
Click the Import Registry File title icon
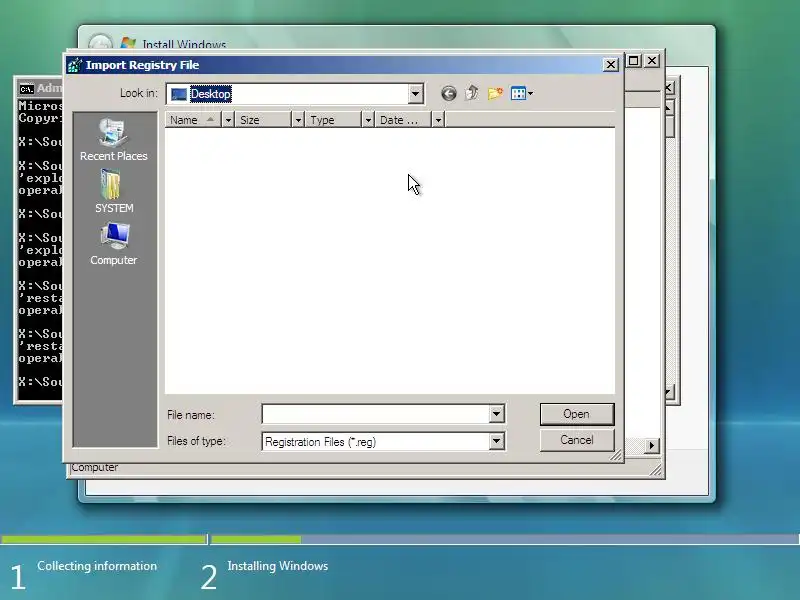(74, 65)
